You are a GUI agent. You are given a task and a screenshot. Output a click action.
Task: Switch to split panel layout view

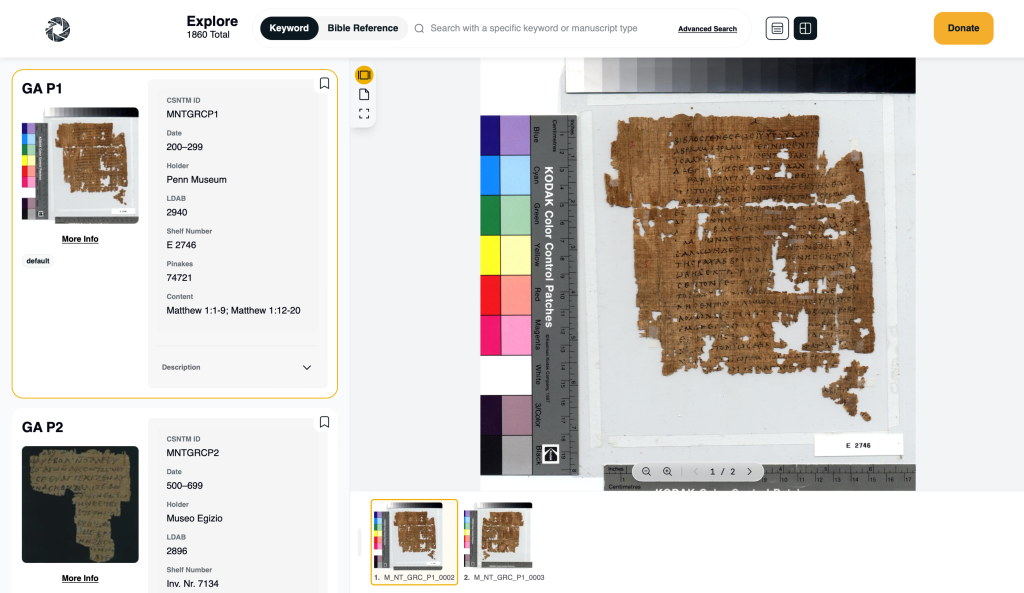coord(805,29)
